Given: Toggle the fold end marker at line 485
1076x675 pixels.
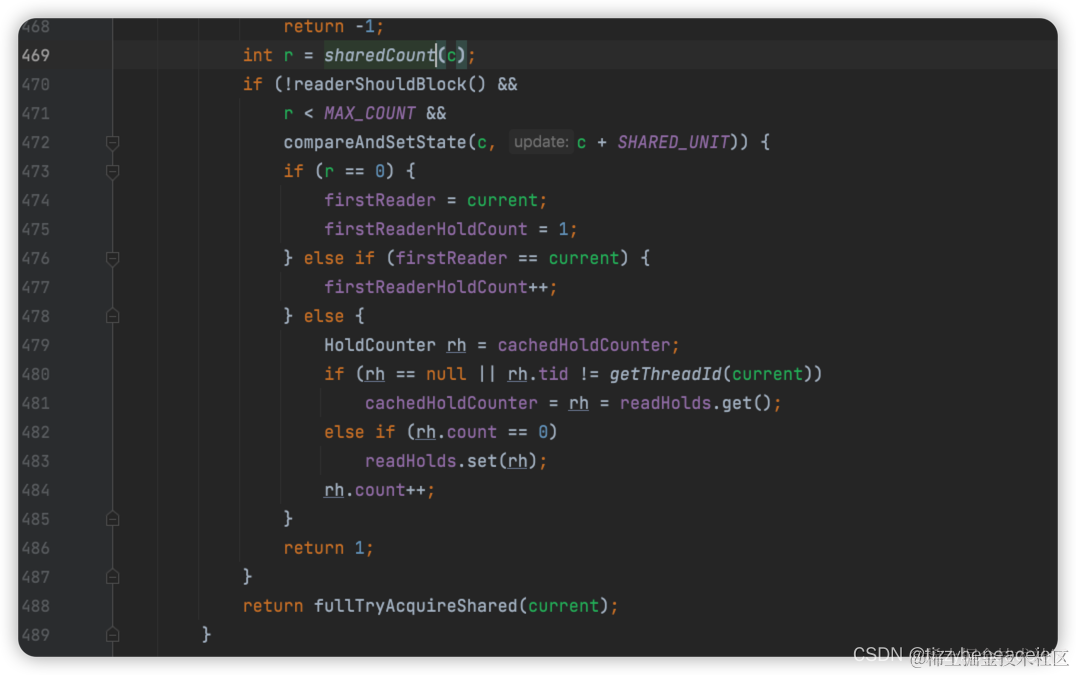Looking at the screenshot, I should (113, 519).
